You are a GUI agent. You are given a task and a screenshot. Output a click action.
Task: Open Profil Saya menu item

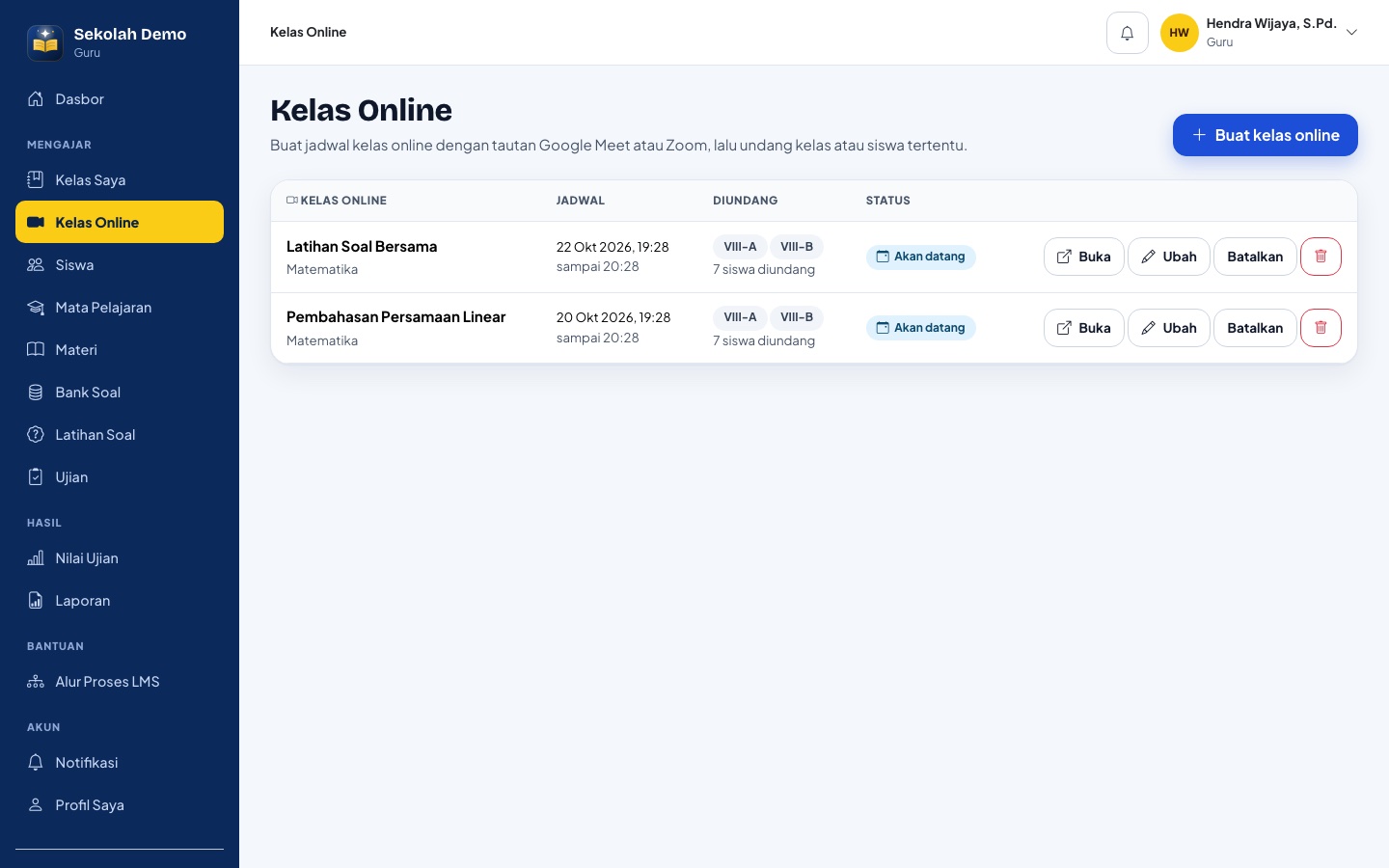point(120,804)
